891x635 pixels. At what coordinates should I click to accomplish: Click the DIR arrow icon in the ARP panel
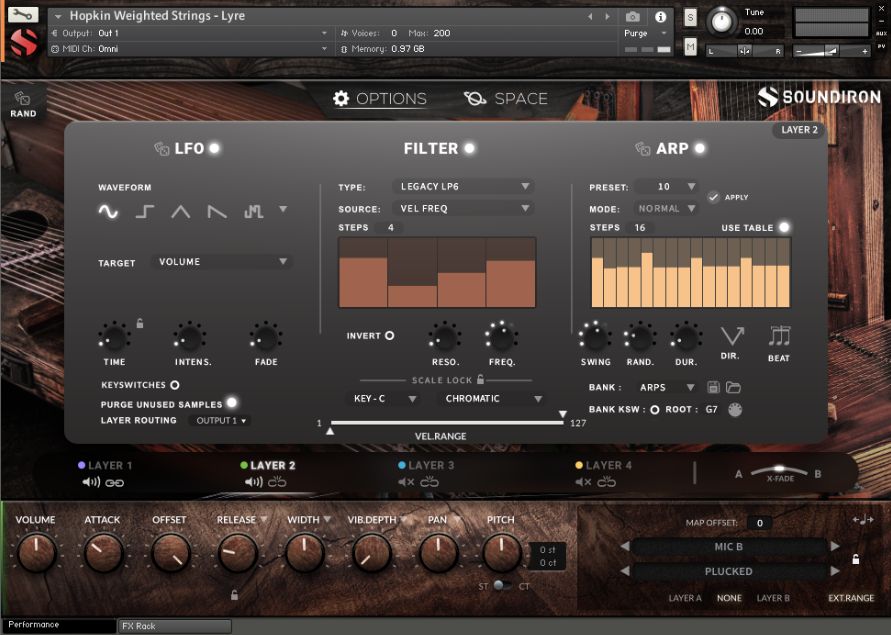(x=733, y=335)
